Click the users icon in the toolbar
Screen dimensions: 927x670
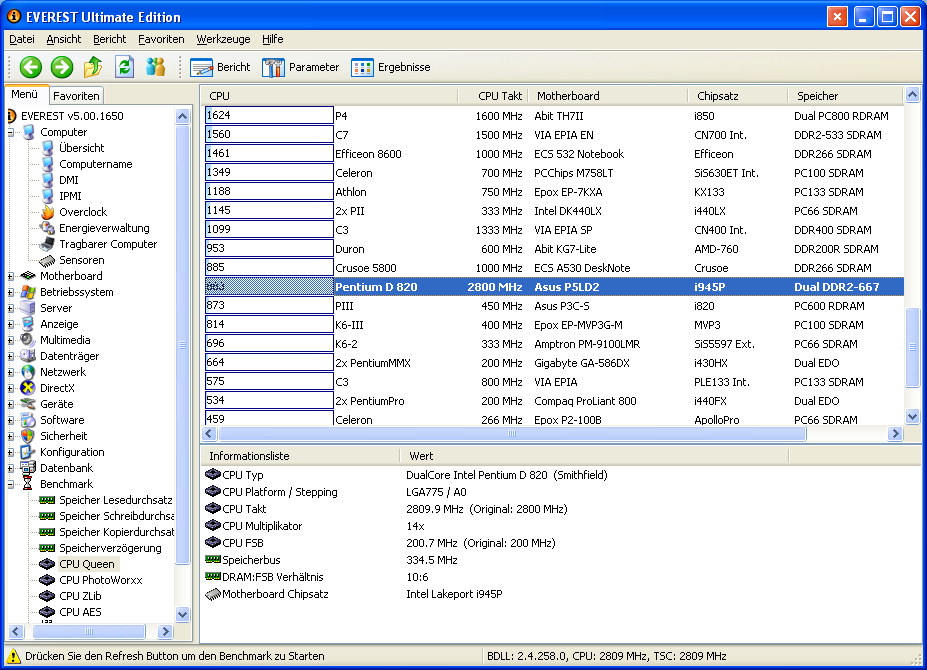(155, 67)
